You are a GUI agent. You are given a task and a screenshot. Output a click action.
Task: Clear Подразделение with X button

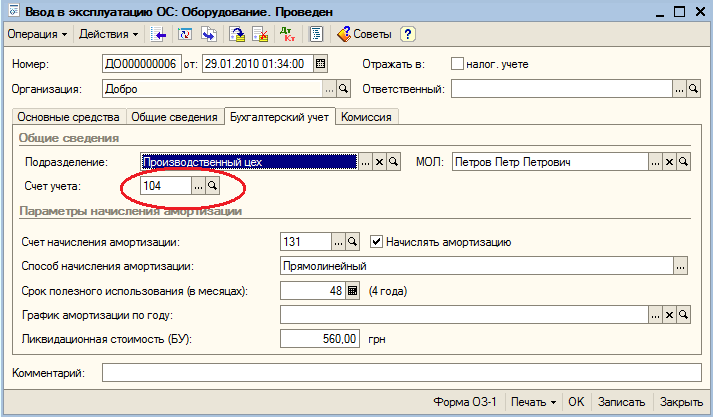pos(380,162)
